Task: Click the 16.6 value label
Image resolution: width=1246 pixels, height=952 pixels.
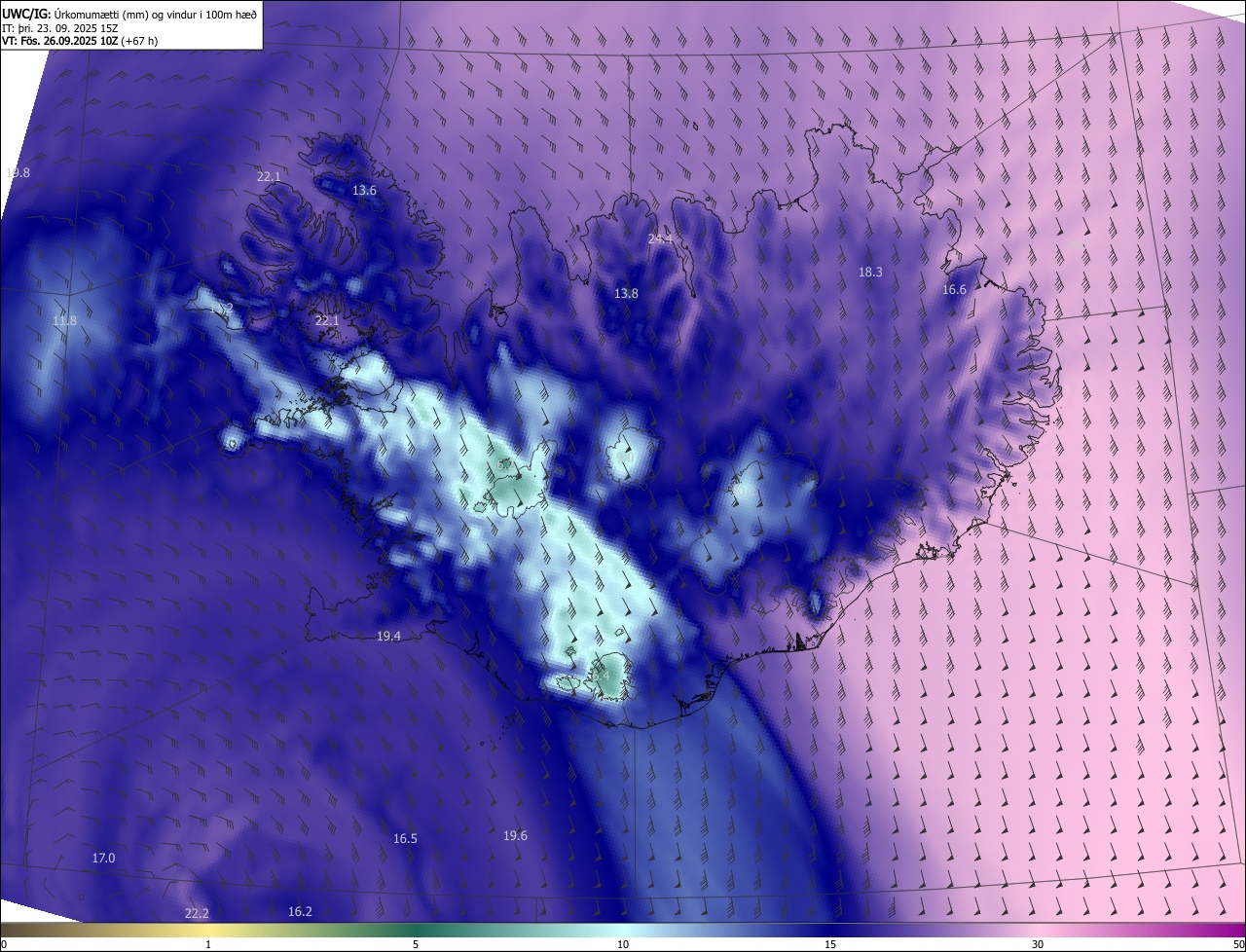Action: pos(954,290)
